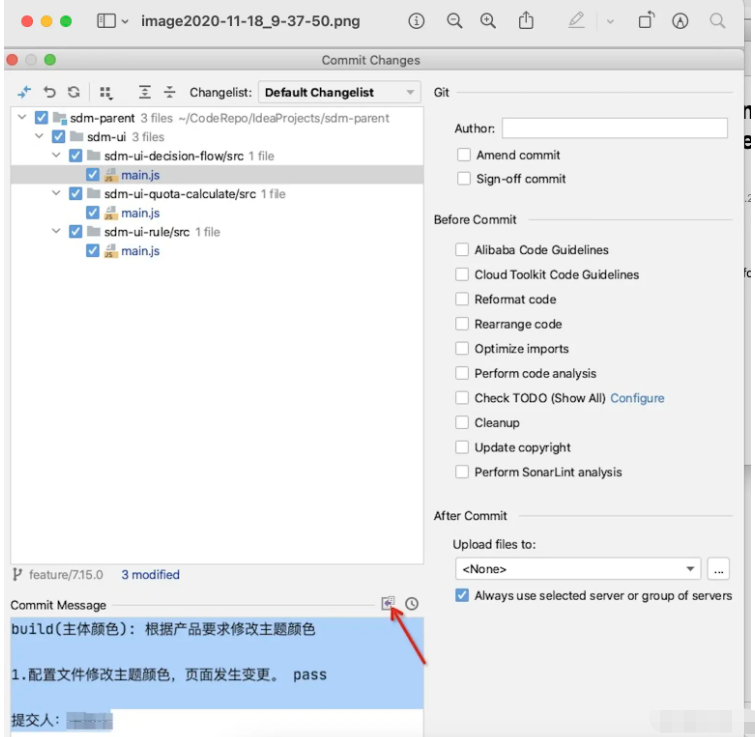Click the Rollback undo icon
Screen dimensions: 755x737
[x=49, y=92]
